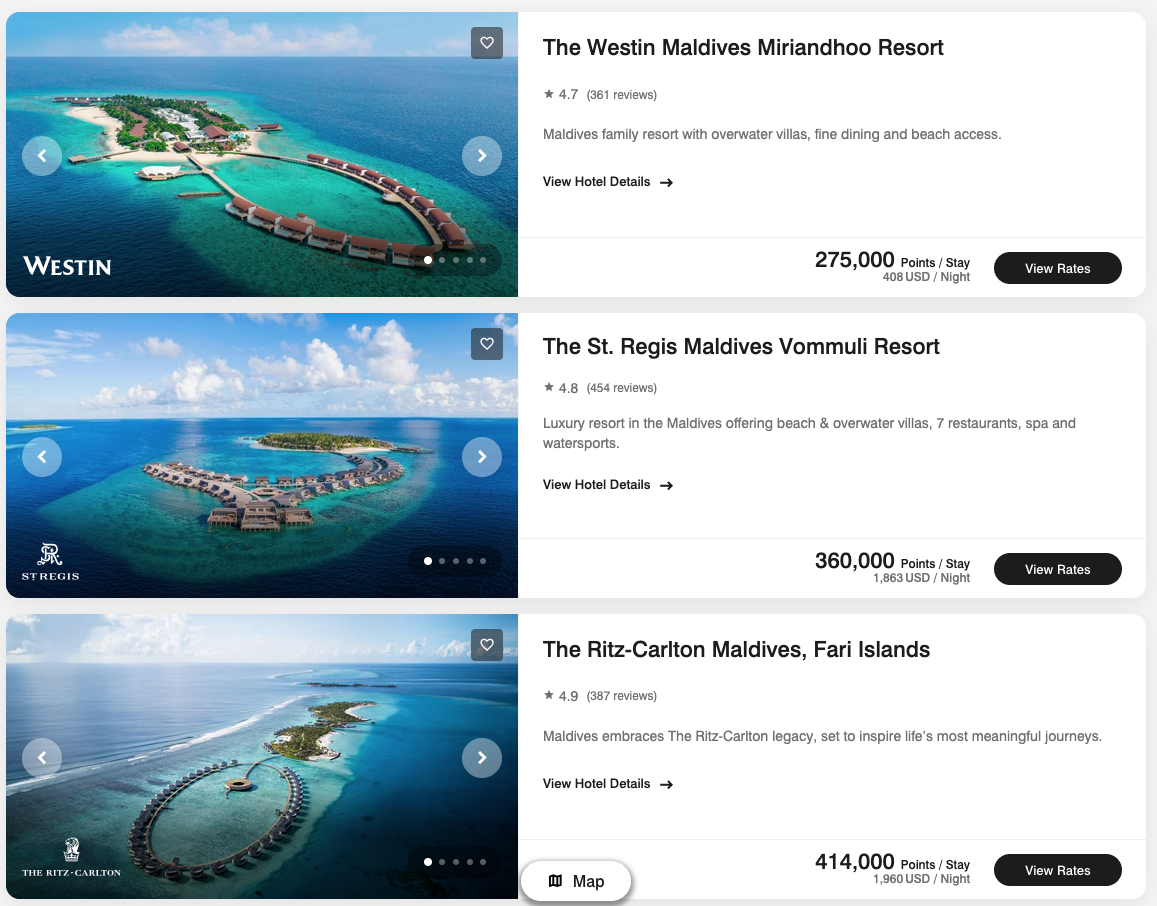Toggle heart on Ritz-Carlton Maldives photo
This screenshot has height=906, width=1157.
point(487,645)
